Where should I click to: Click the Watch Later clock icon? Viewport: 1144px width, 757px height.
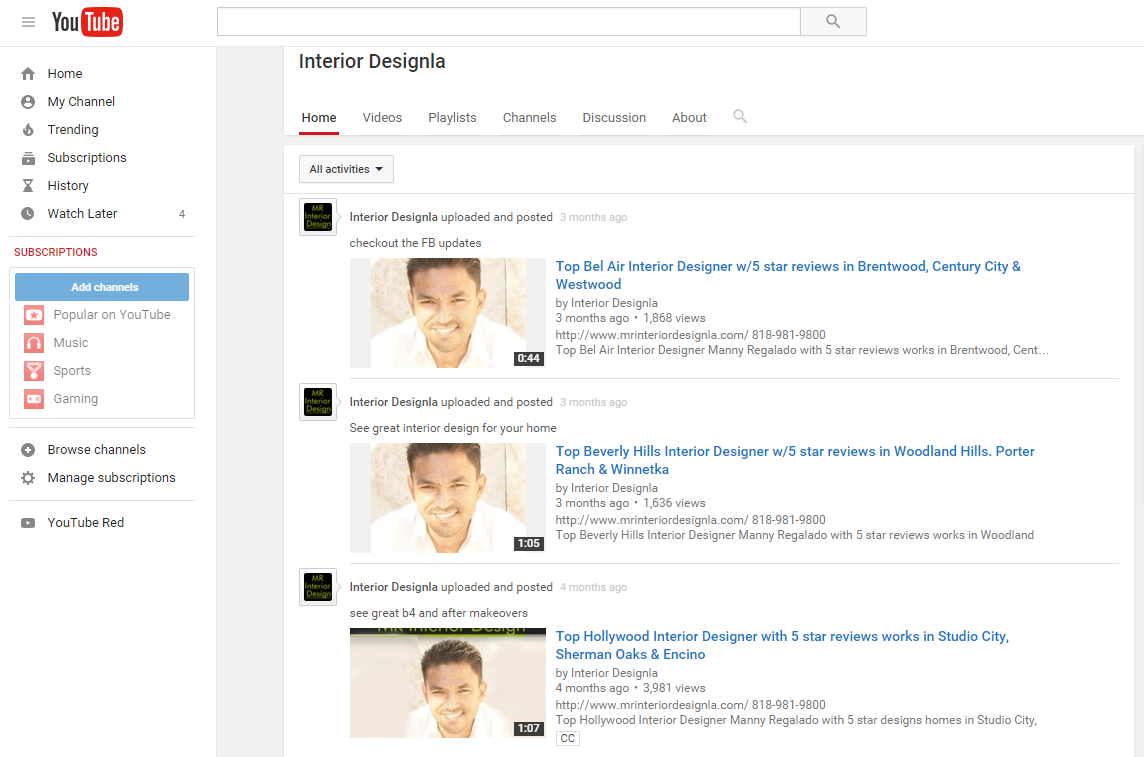coord(28,214)
